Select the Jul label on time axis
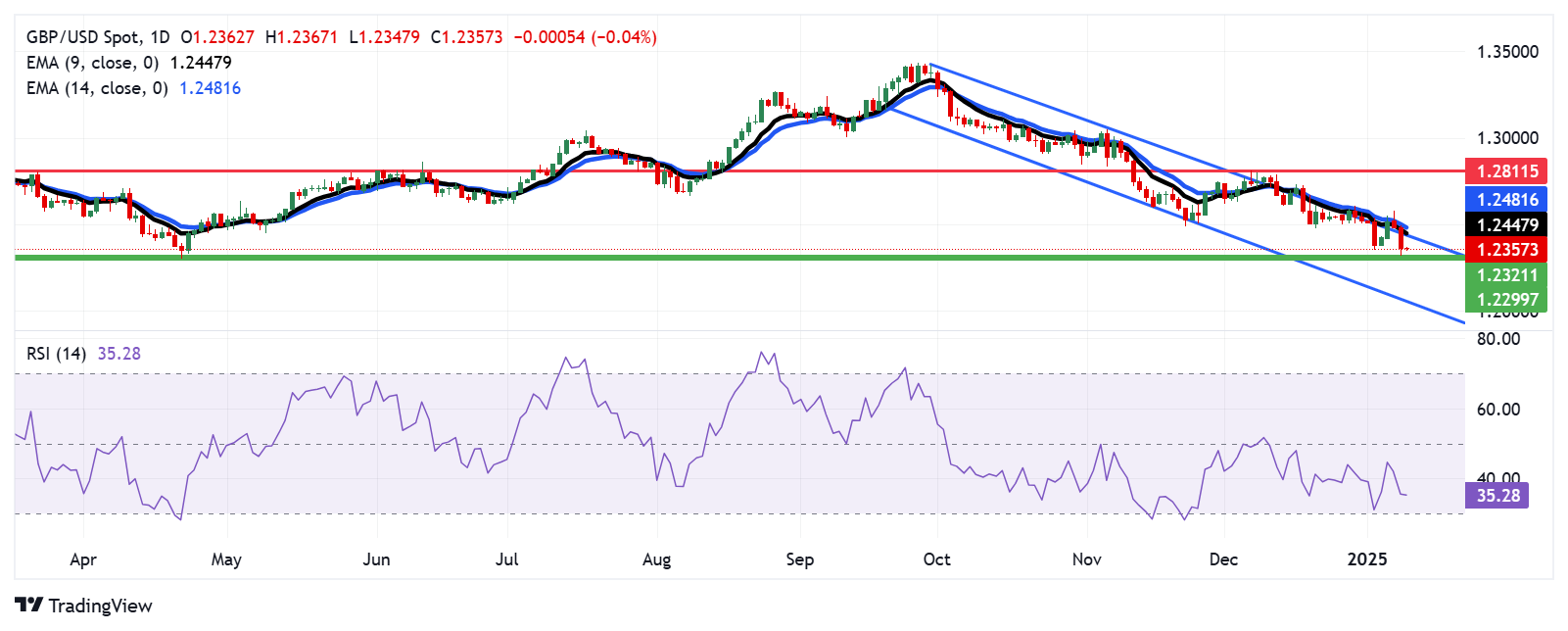The width and height of the screenshot is (1568, 631). pyautogui.click(x=507, y=559)
